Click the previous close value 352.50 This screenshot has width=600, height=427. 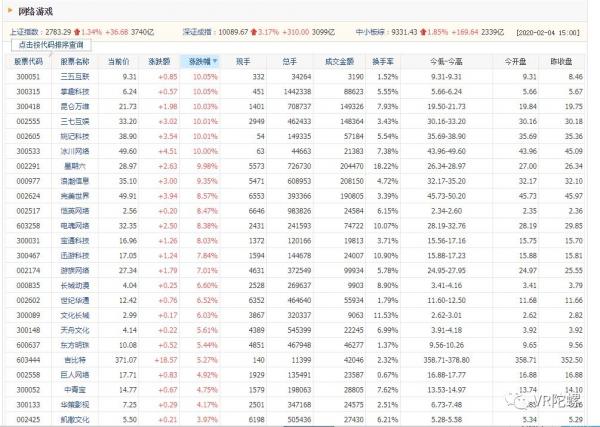[x=572, y=360]
